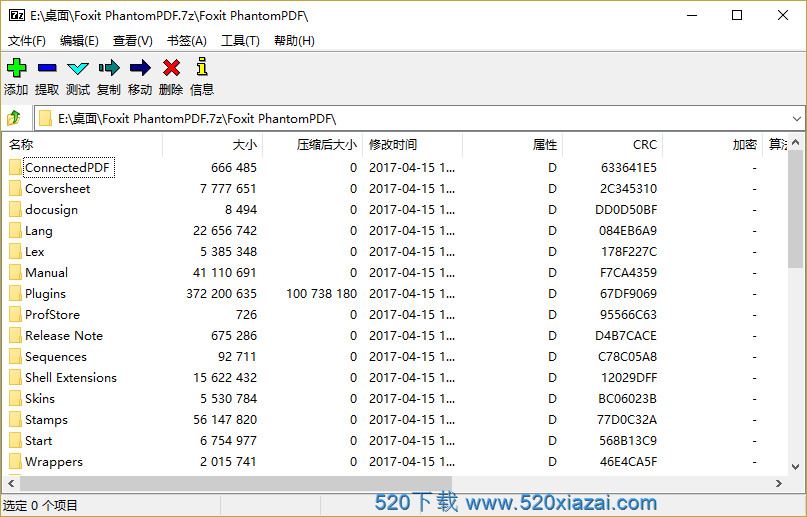This screenshot has height=517, width=807.
Task: Select the Manual folder icon
Action: tap(15, 272)
